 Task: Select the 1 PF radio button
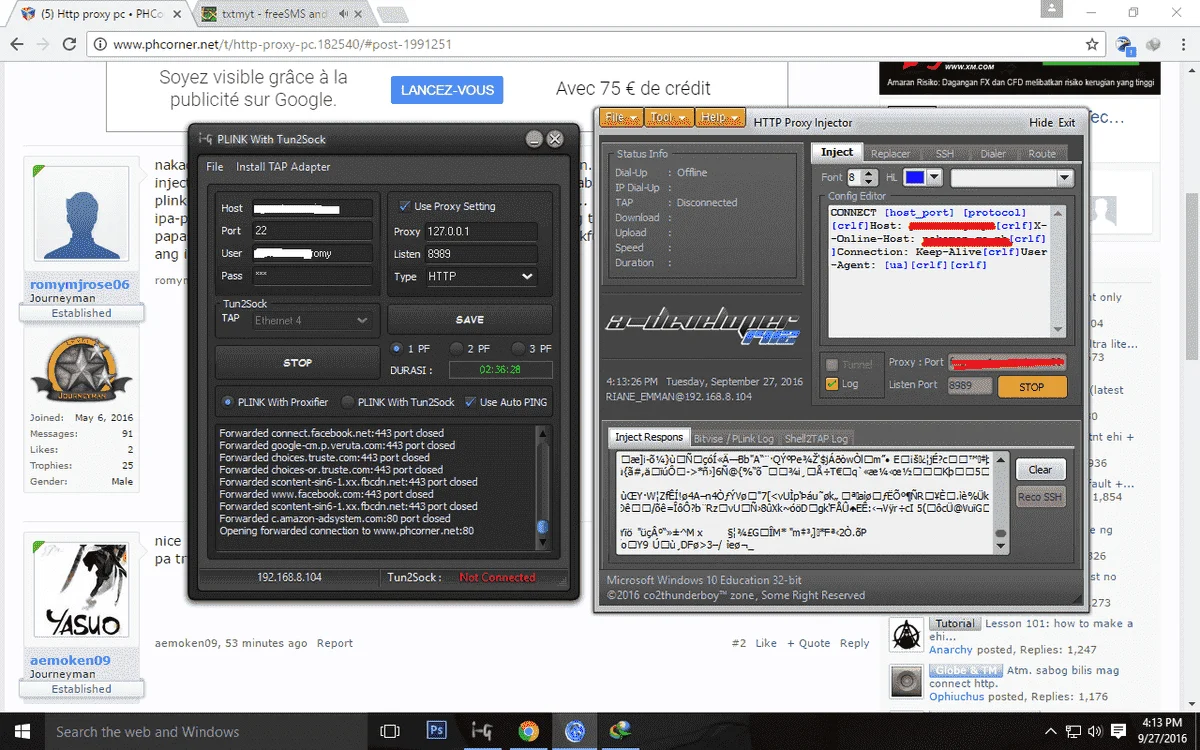(397, 348)
